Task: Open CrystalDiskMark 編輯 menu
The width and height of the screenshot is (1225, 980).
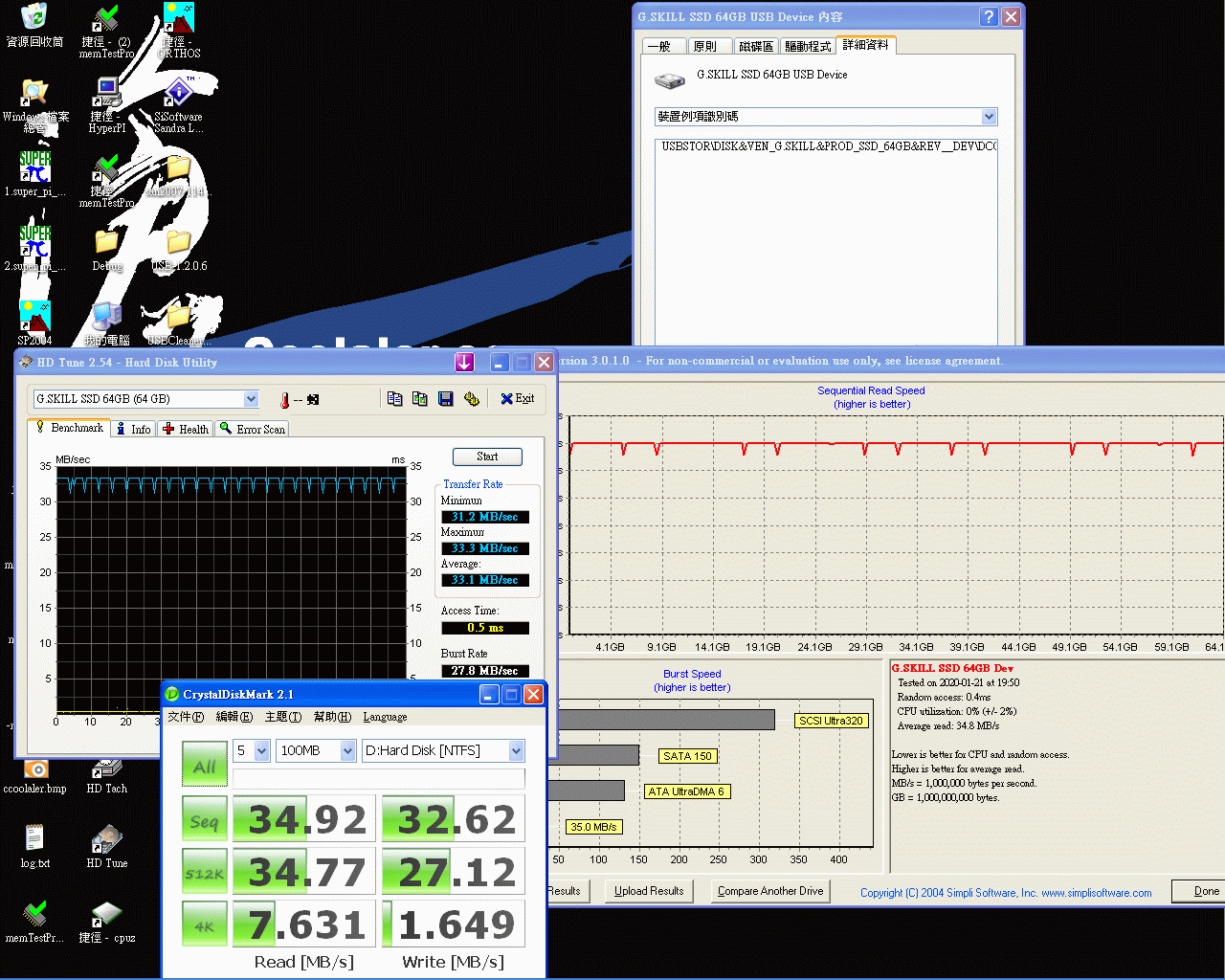Action: click(234, 717)
